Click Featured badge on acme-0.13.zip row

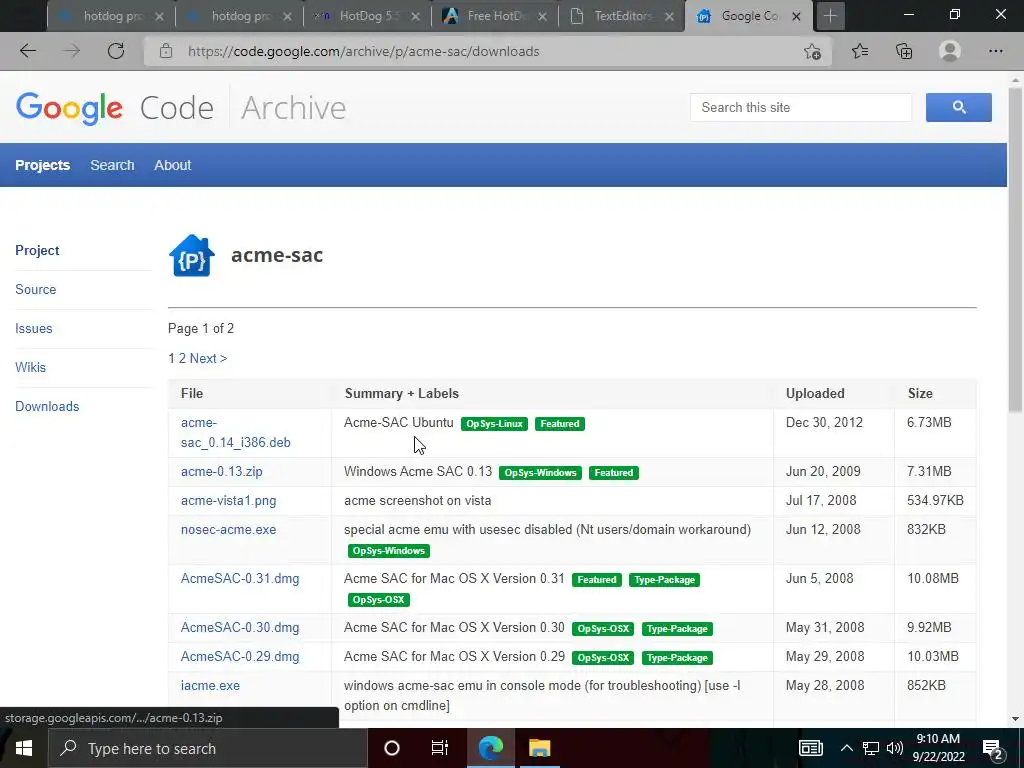pos(613,473)
